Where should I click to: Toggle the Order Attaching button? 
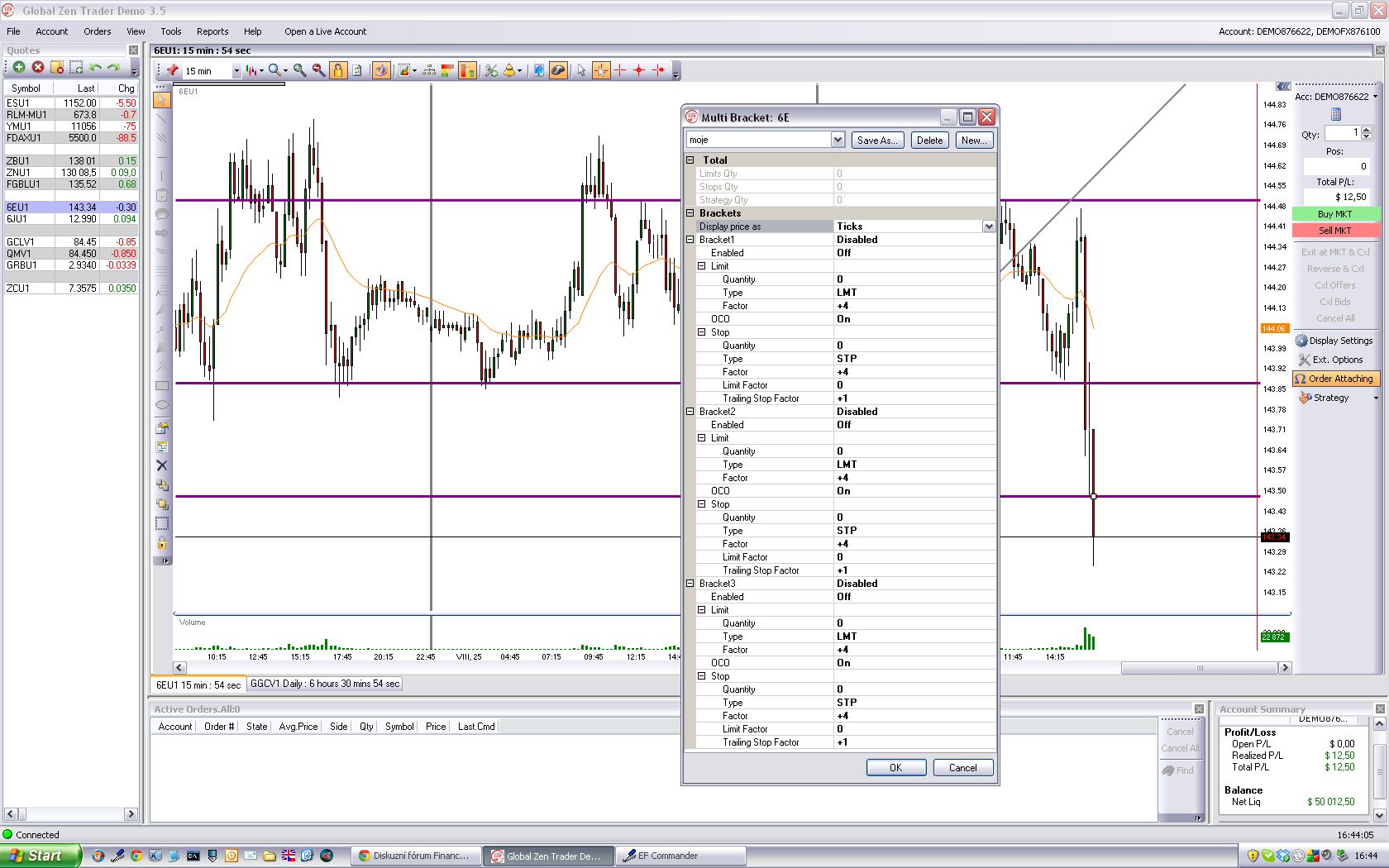(x=1334, y=379)
